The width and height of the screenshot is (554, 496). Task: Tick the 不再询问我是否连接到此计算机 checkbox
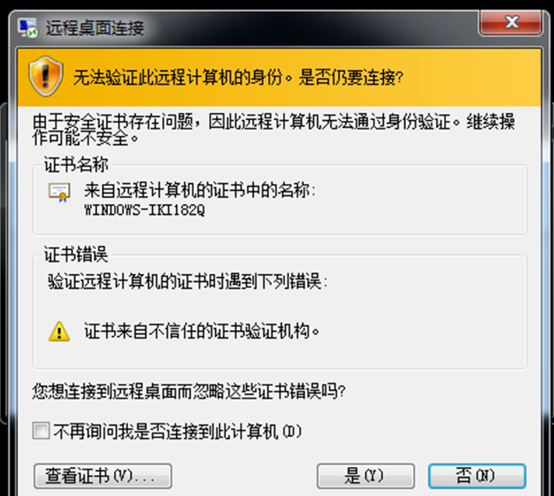coord(41,431)
